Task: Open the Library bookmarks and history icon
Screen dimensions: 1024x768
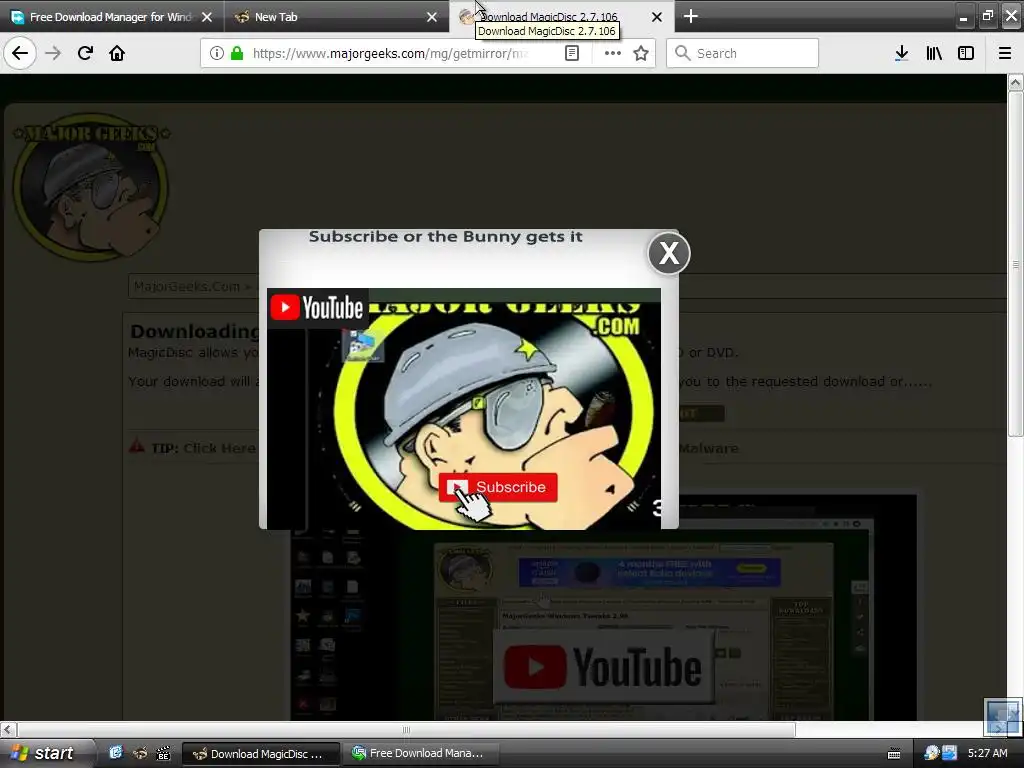Action: pos(934,53)
